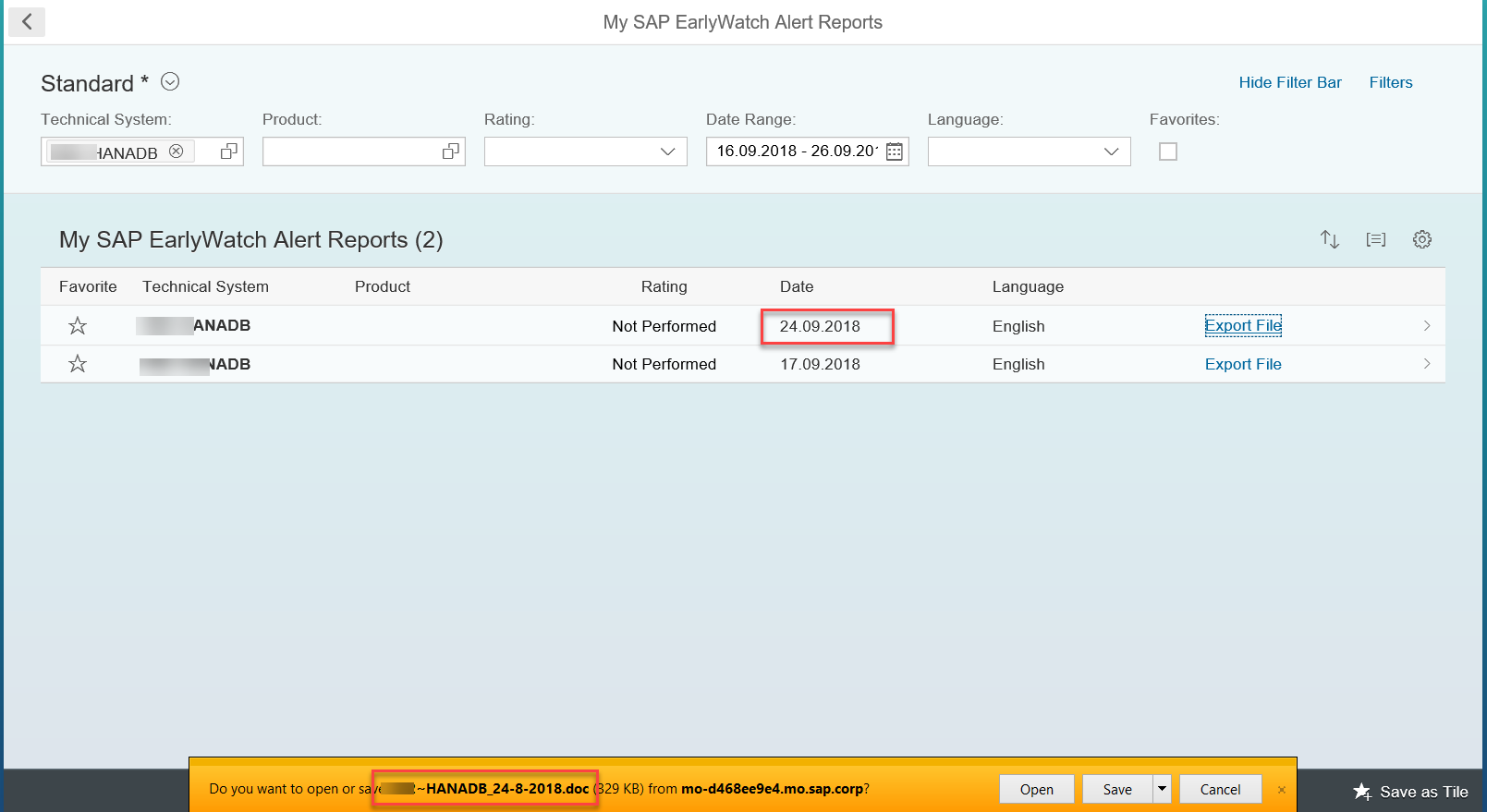The height and width of the screenshot is (812, 1487).
Task: Mark the 24.09.2018 report as favorite
Action: tap(78, 326)
